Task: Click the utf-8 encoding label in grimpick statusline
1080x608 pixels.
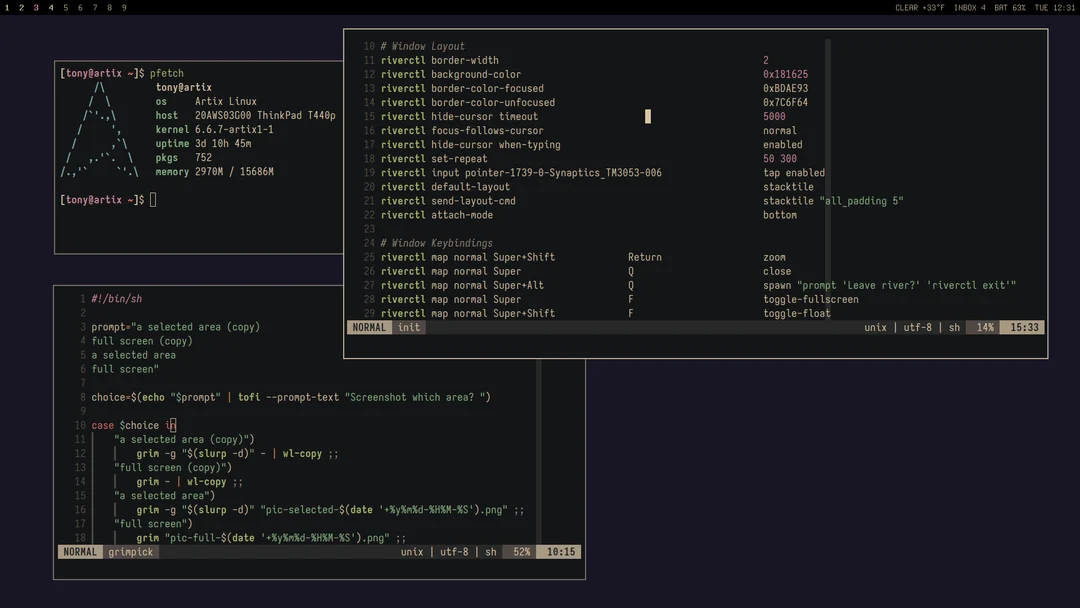Action: [453, 552]
